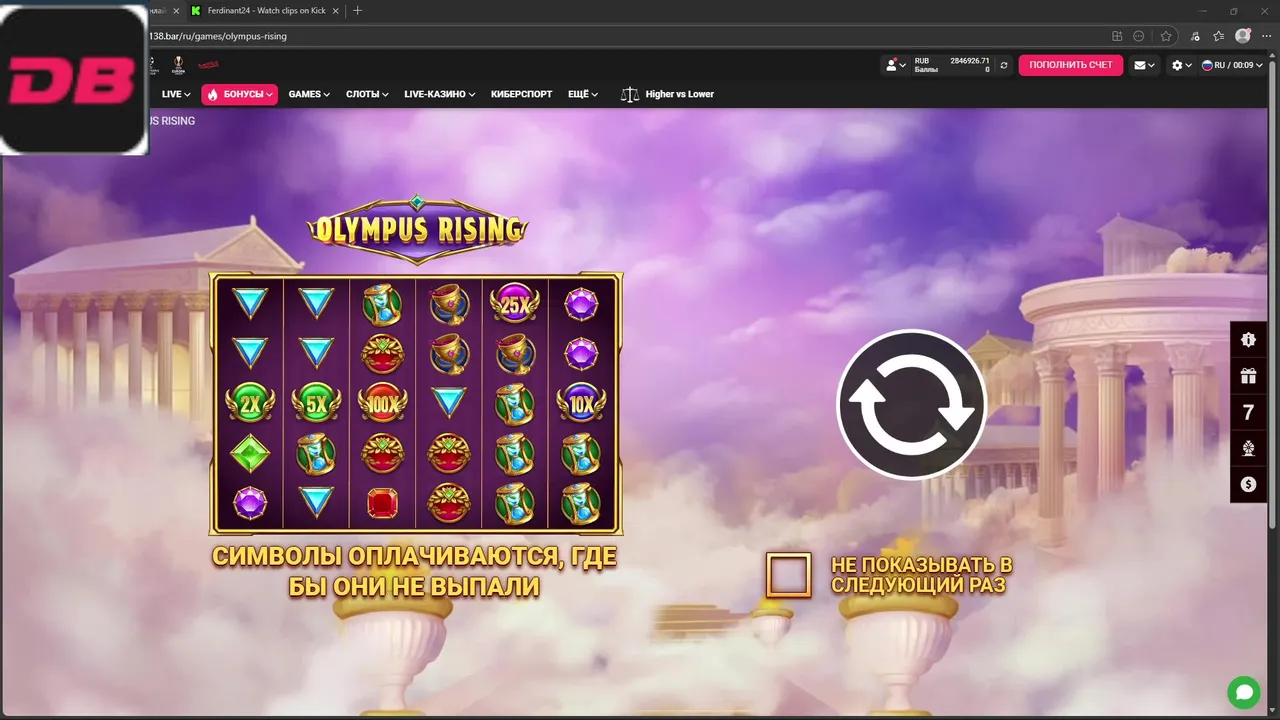The height and width of the screenshot is (720, 1280).
Task: Click the red square ruby gem symbol
Action: click(382, 503)
